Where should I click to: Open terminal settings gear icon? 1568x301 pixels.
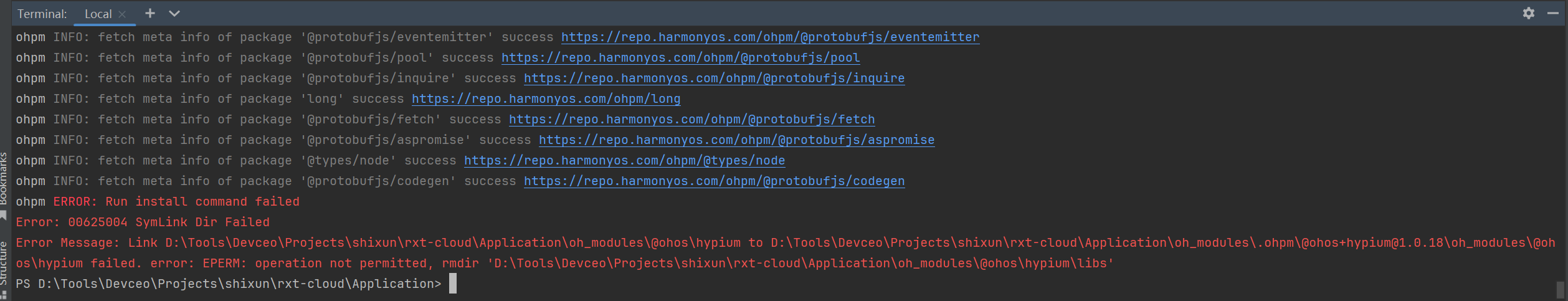[x=1528, y=13]
